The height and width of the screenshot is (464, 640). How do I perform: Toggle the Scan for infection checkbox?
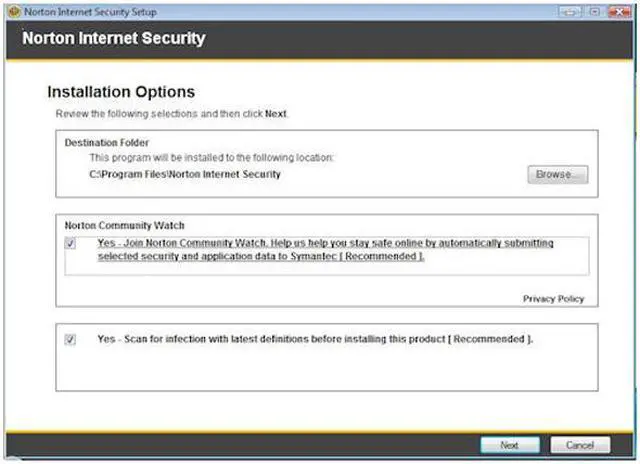tap(71, 340)
